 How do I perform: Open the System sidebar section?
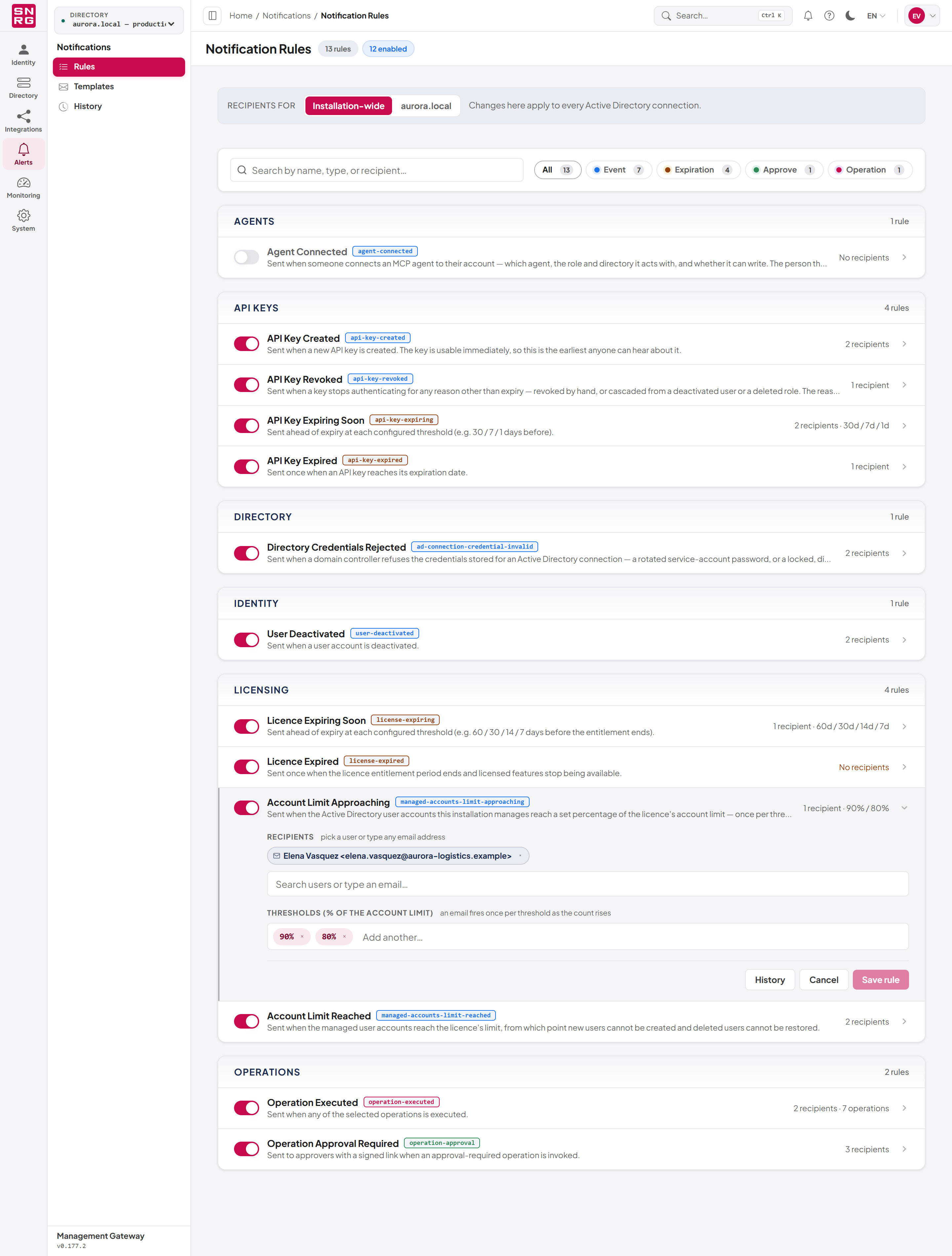coord(23,220)
